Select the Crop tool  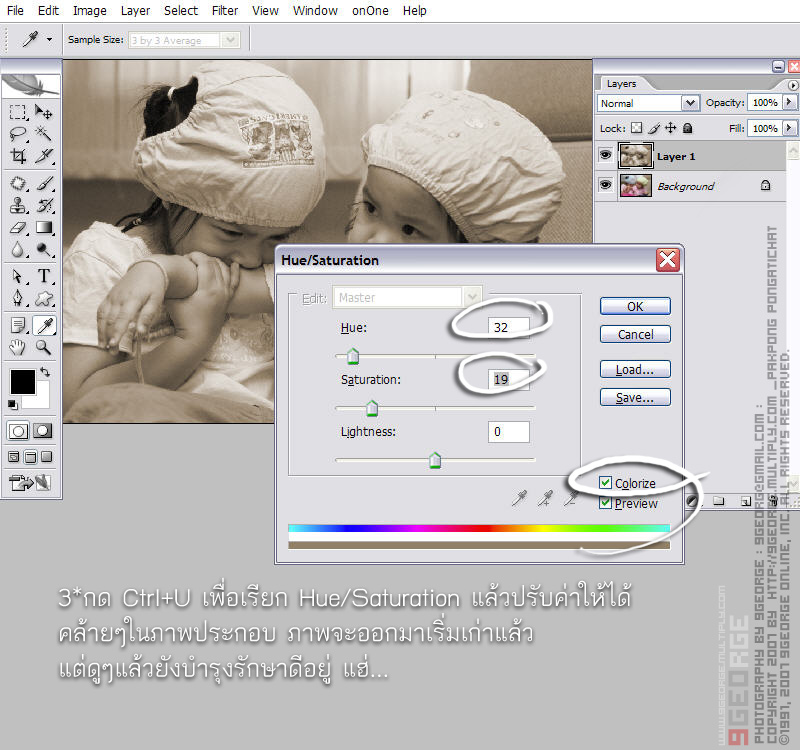pyautogui.click(x=18, y=156)
